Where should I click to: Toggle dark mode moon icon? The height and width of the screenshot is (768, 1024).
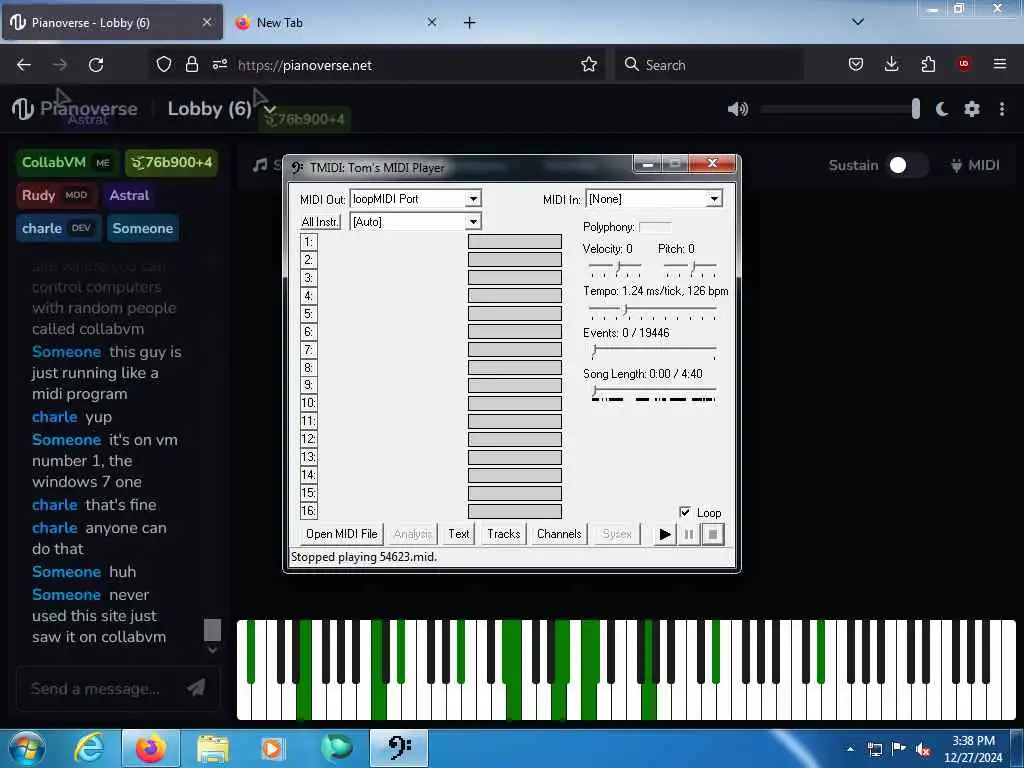tap(942, 109)
